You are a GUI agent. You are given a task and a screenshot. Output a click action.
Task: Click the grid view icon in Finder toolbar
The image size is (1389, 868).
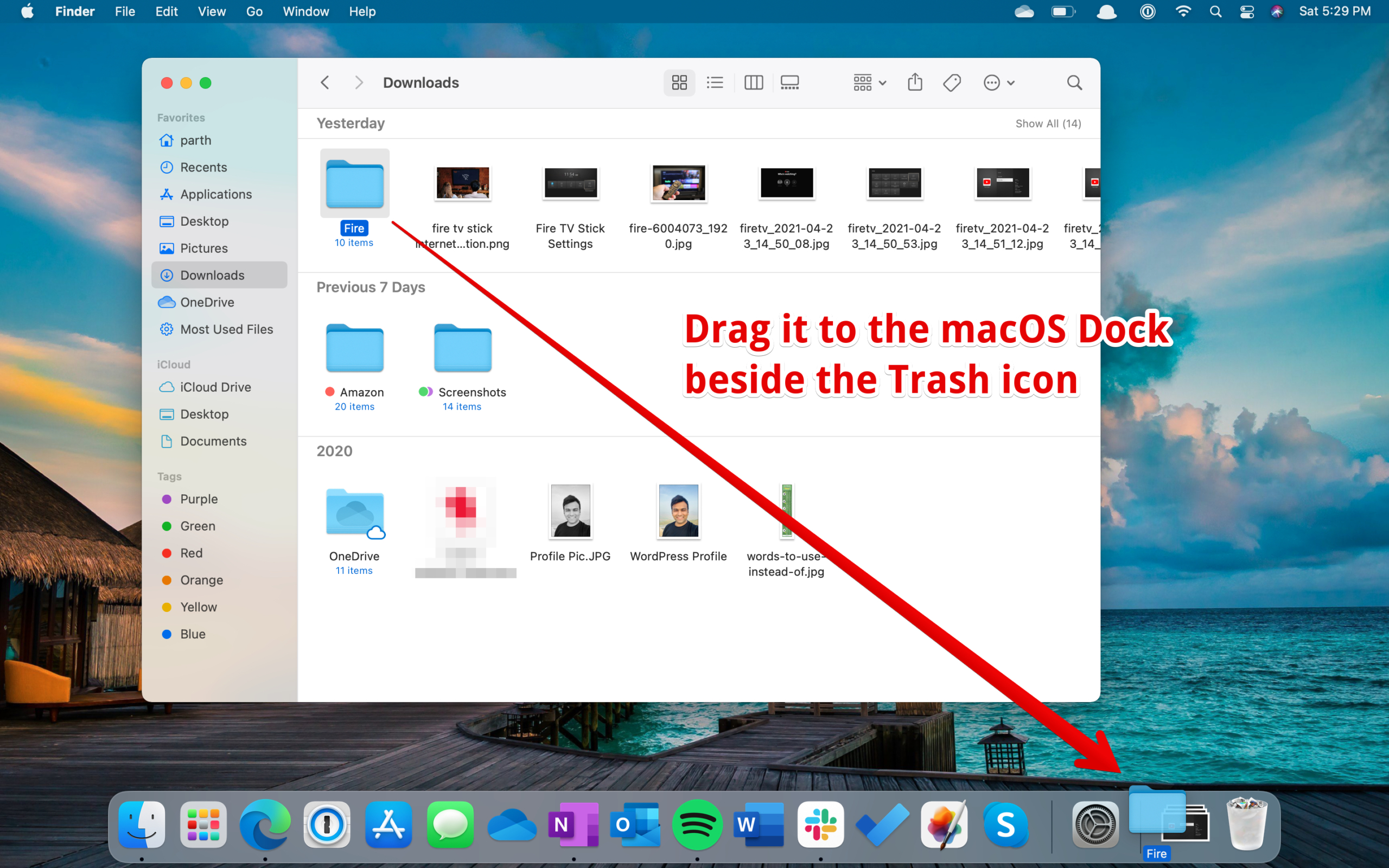[x=680, y=82]
